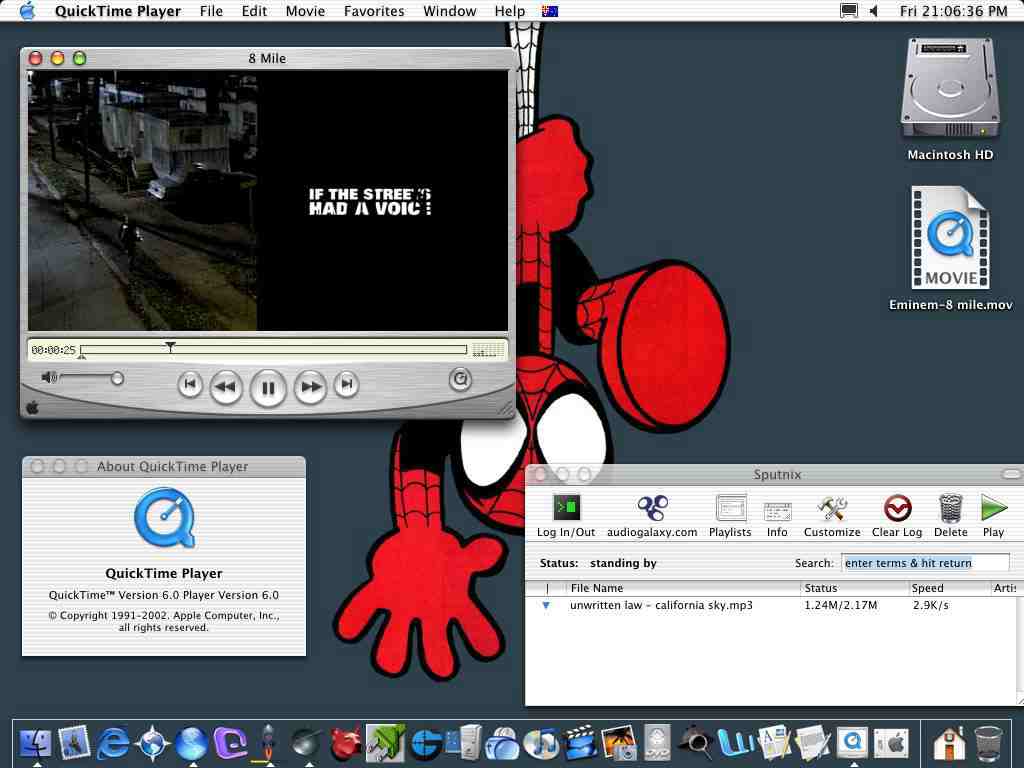Open the Favorites menu
The width and height of the screenshot is (1024, 768).
(x=374, y=11)
